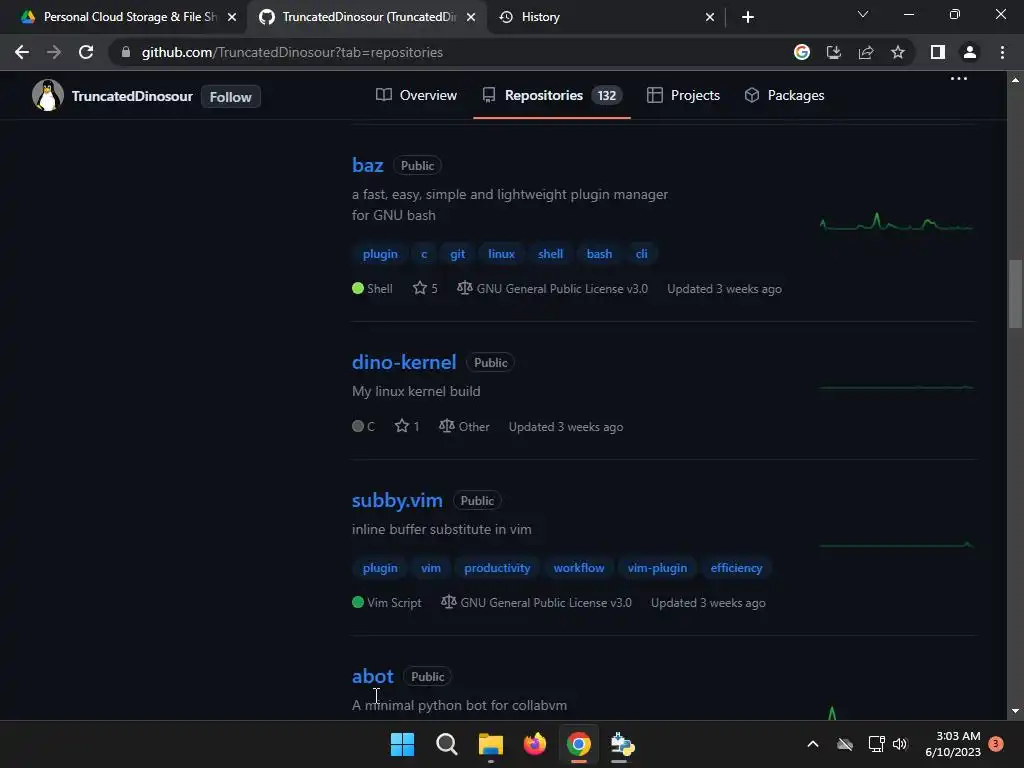This screenshot has width=1024, height=768.
Task: Click subby.vim license scale icon
Action: click(448, 602)
